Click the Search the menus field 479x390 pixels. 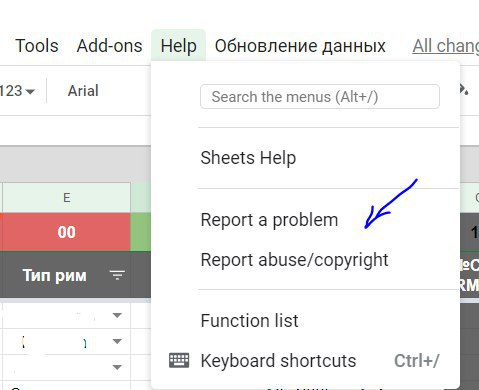click(x=320, y=97)
